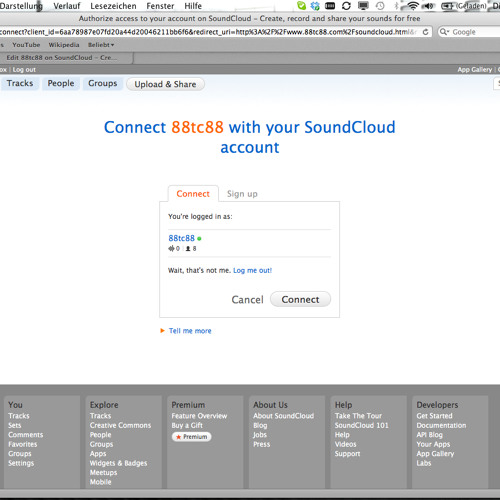Open Favorites under the You footer column
Screen dimensions: 500x500
coord(23,444)
